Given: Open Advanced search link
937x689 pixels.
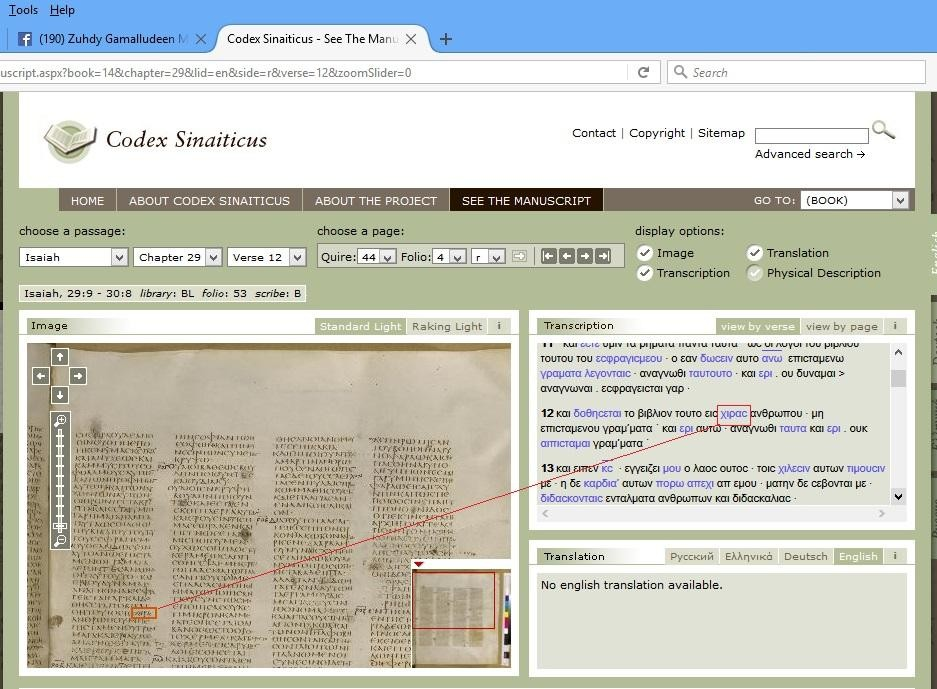Looking at the screenshot, I should 810,154.
